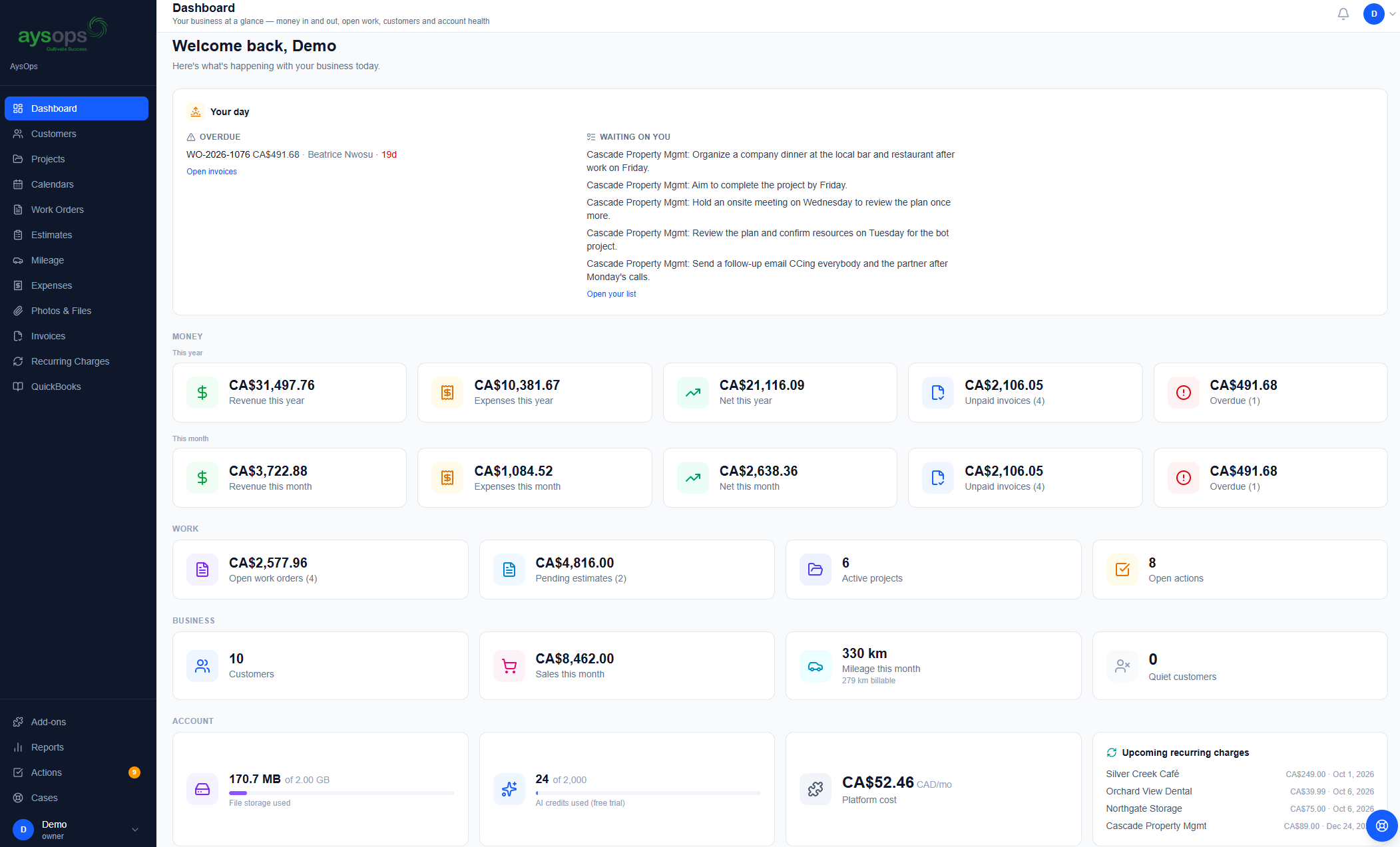Image resolution: width=1400 pixels, height=847 pixels.
Task: Click the Open work orders document icon
Action: pyautogui.click(x=202, y=570)
